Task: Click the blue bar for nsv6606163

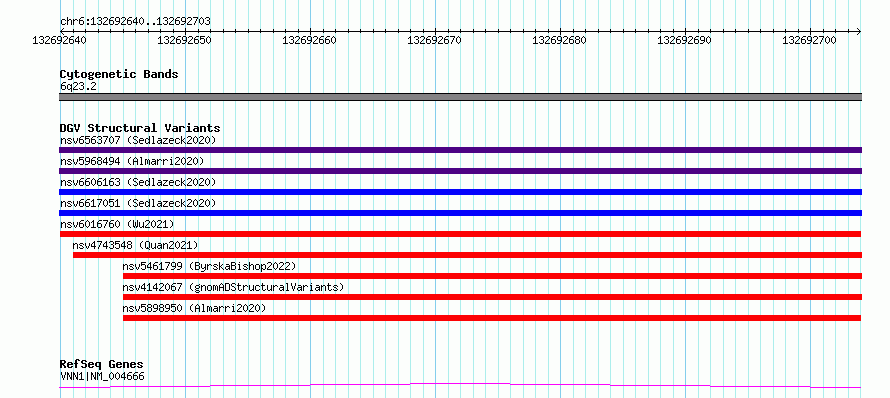Action: (x=460, y=192)
